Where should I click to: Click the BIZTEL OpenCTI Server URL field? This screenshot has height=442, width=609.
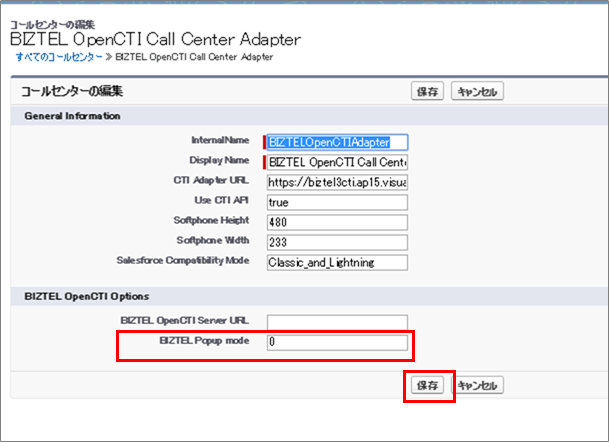tap(337, 322)
